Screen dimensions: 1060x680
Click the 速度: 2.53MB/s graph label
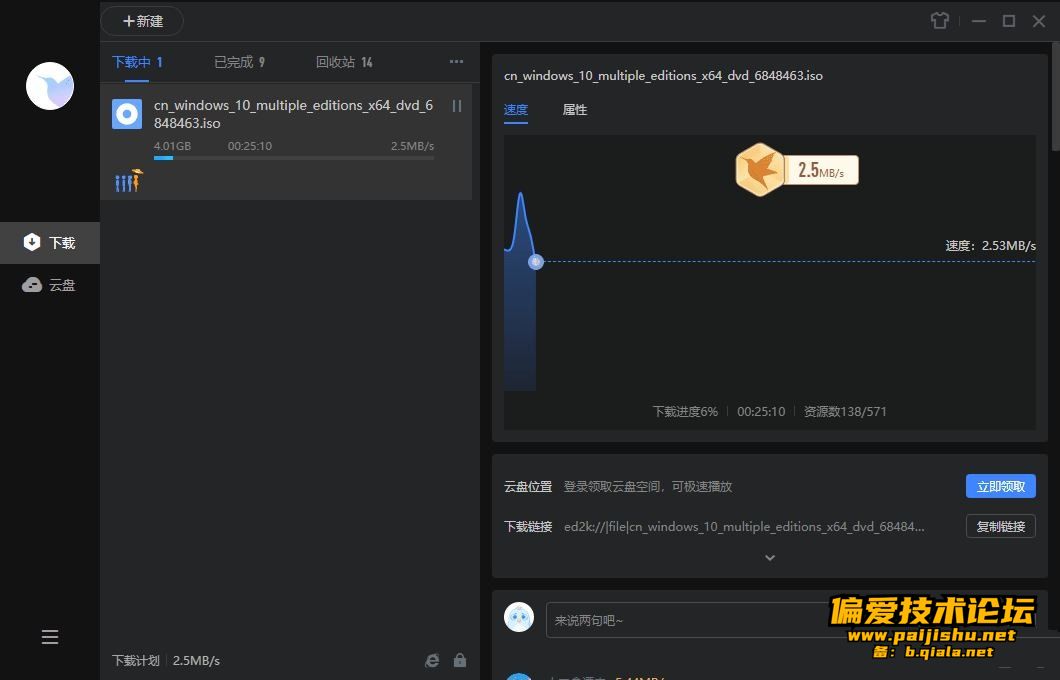[990, 245]
